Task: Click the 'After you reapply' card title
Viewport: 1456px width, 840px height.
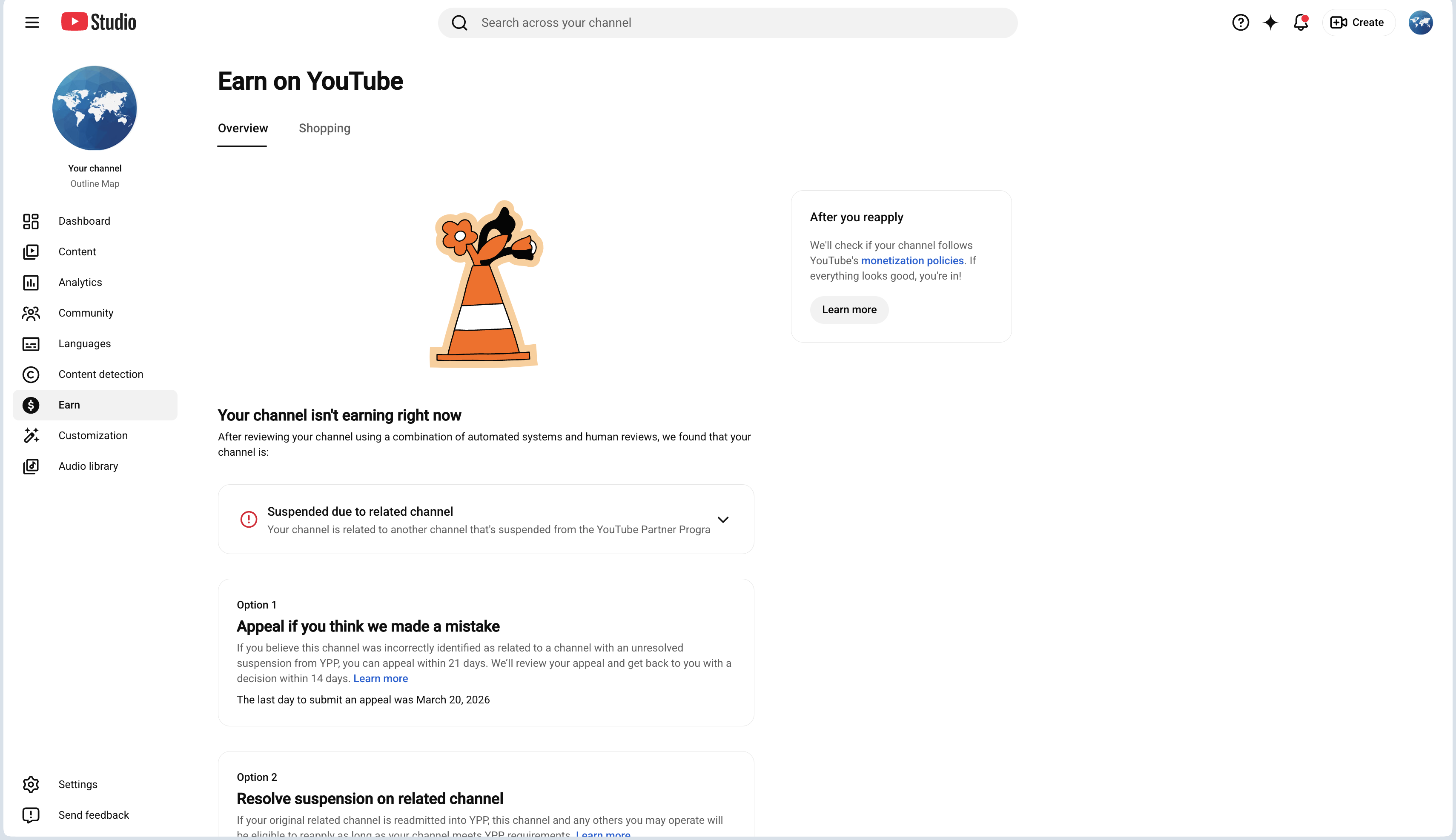Action: (x=857, y=217)
